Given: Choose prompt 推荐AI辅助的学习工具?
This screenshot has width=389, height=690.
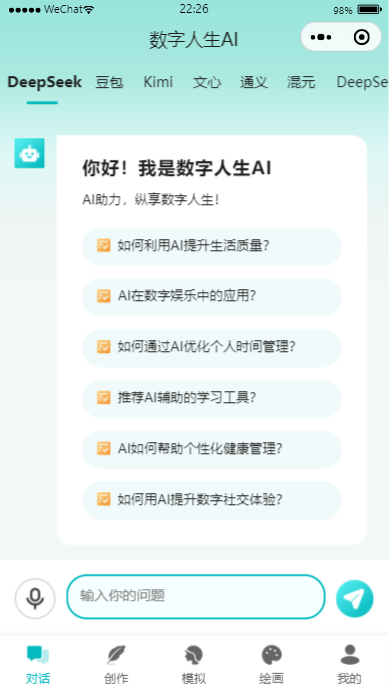Looking at the screenshot, I should tap(212, 399).
